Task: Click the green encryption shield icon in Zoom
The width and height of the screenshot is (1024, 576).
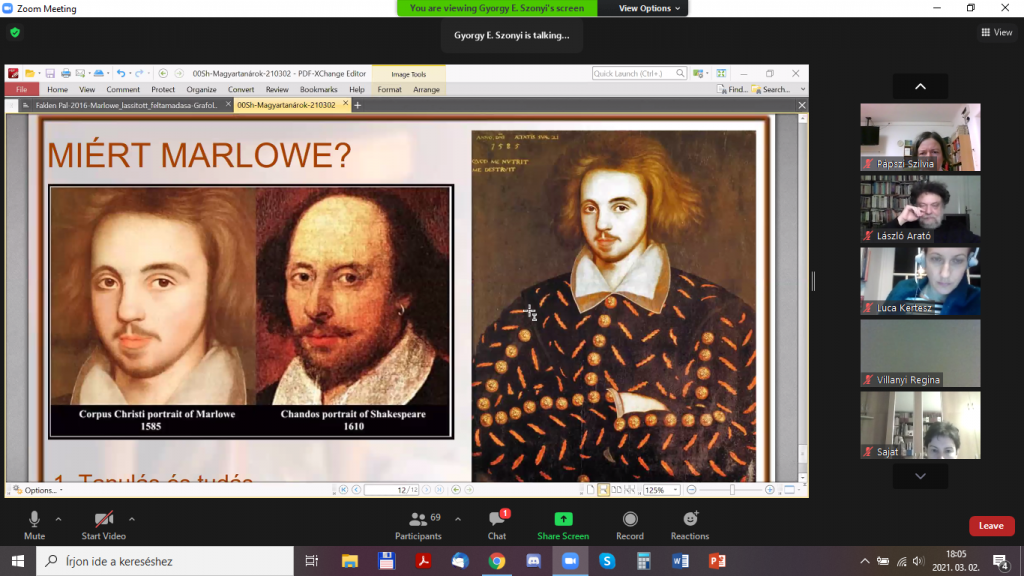Action: [15, 32]
